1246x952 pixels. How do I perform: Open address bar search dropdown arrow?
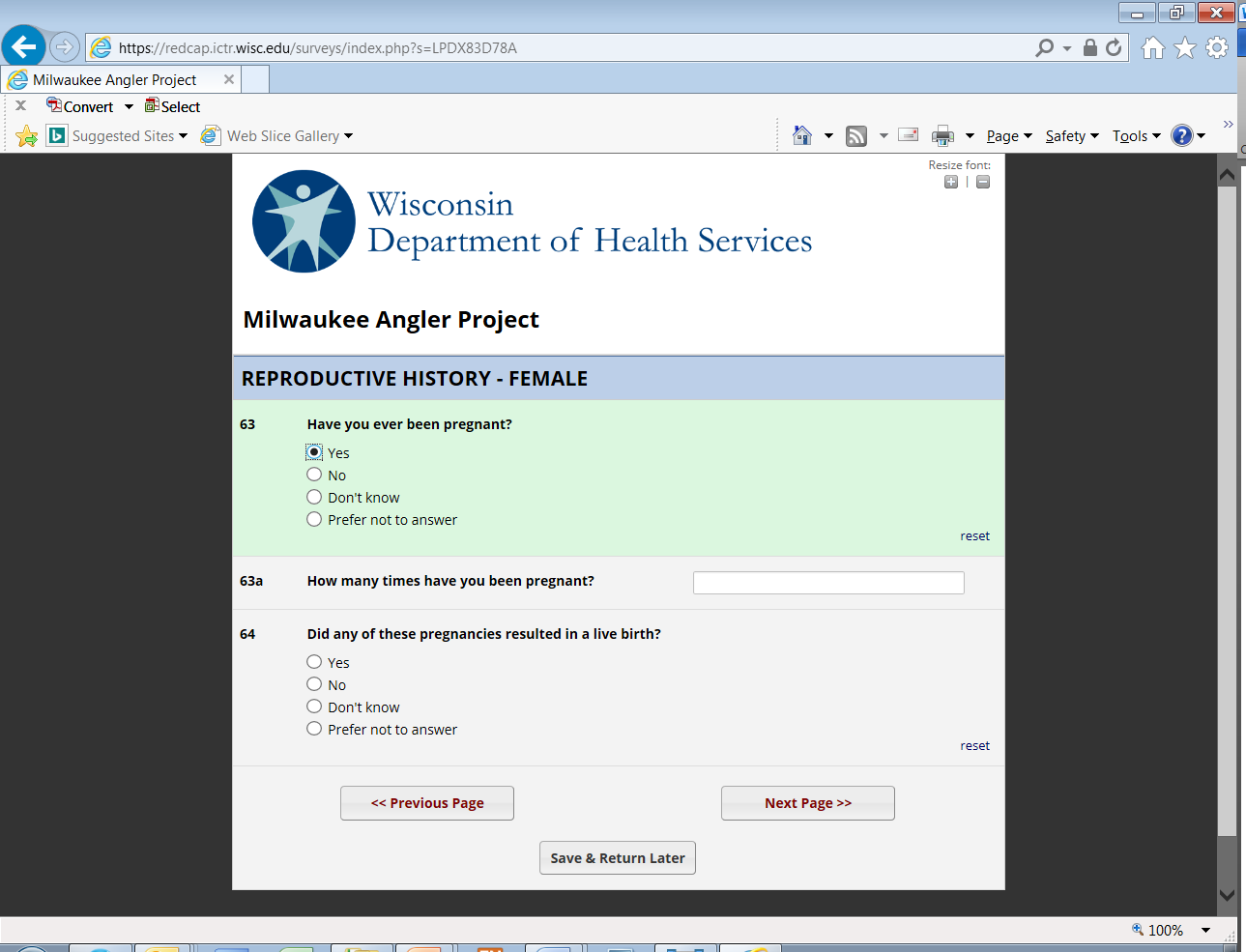(1067, 47)
